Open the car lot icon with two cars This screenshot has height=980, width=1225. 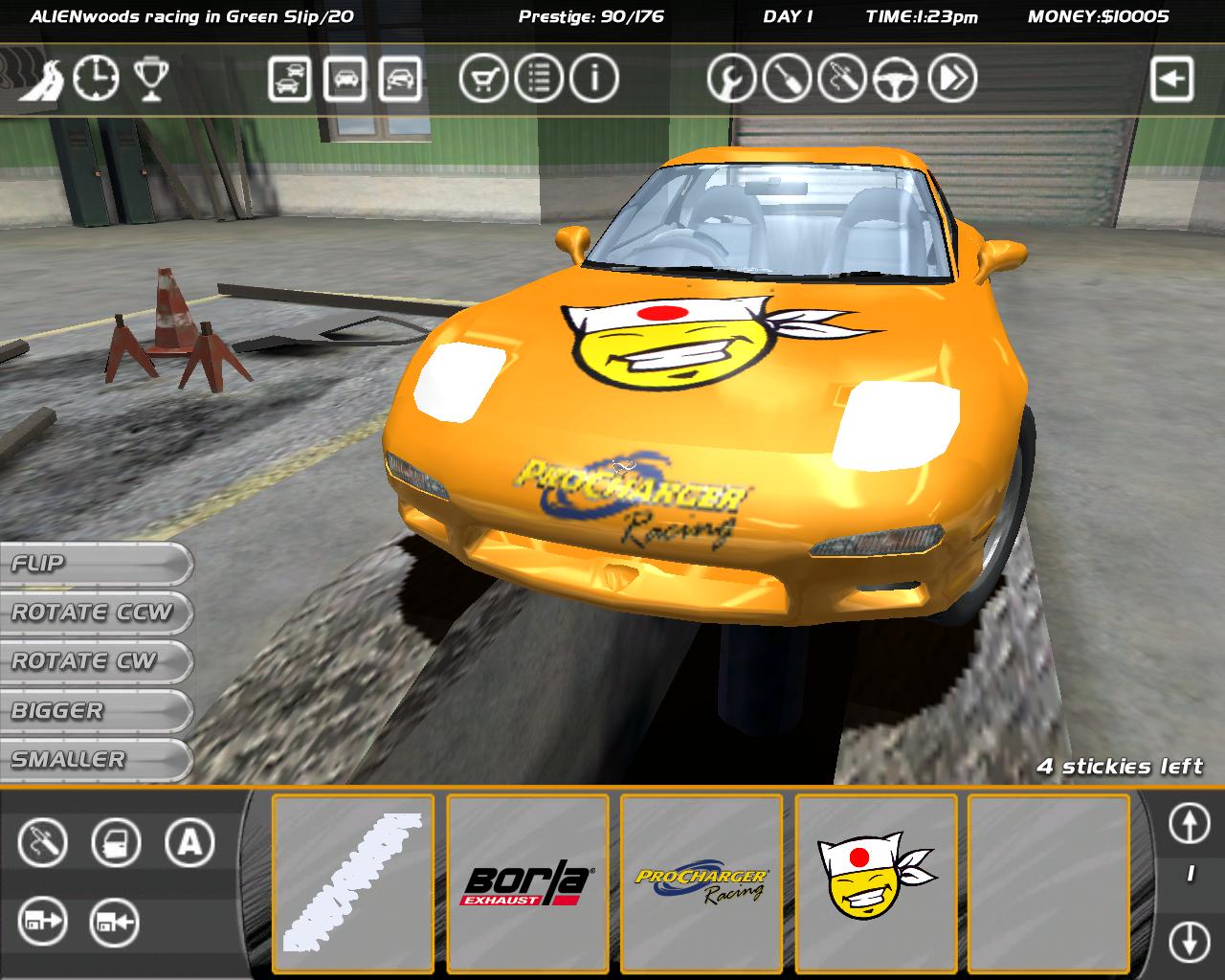click(x=289, y=78)
